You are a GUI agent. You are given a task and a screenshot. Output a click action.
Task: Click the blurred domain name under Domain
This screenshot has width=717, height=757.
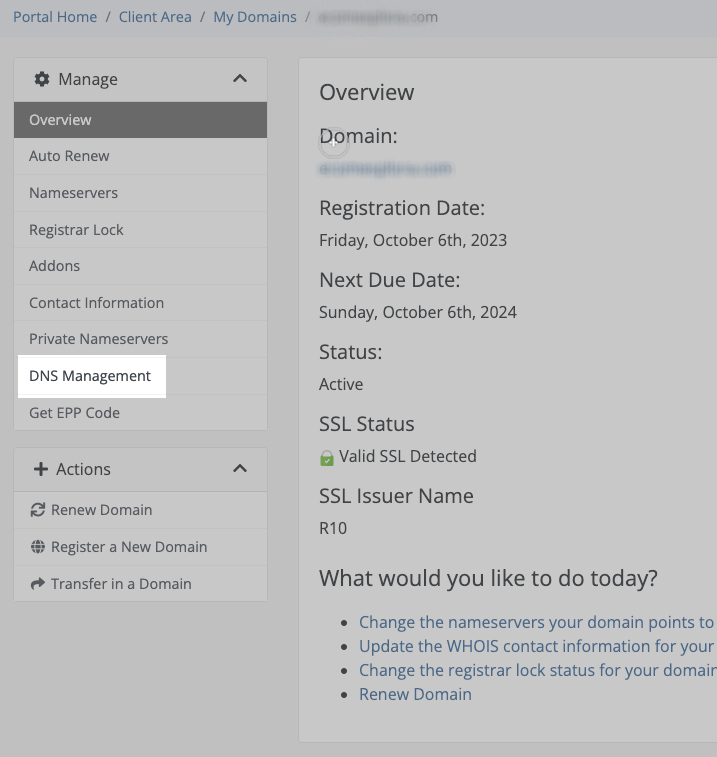[x=385, y=168]
